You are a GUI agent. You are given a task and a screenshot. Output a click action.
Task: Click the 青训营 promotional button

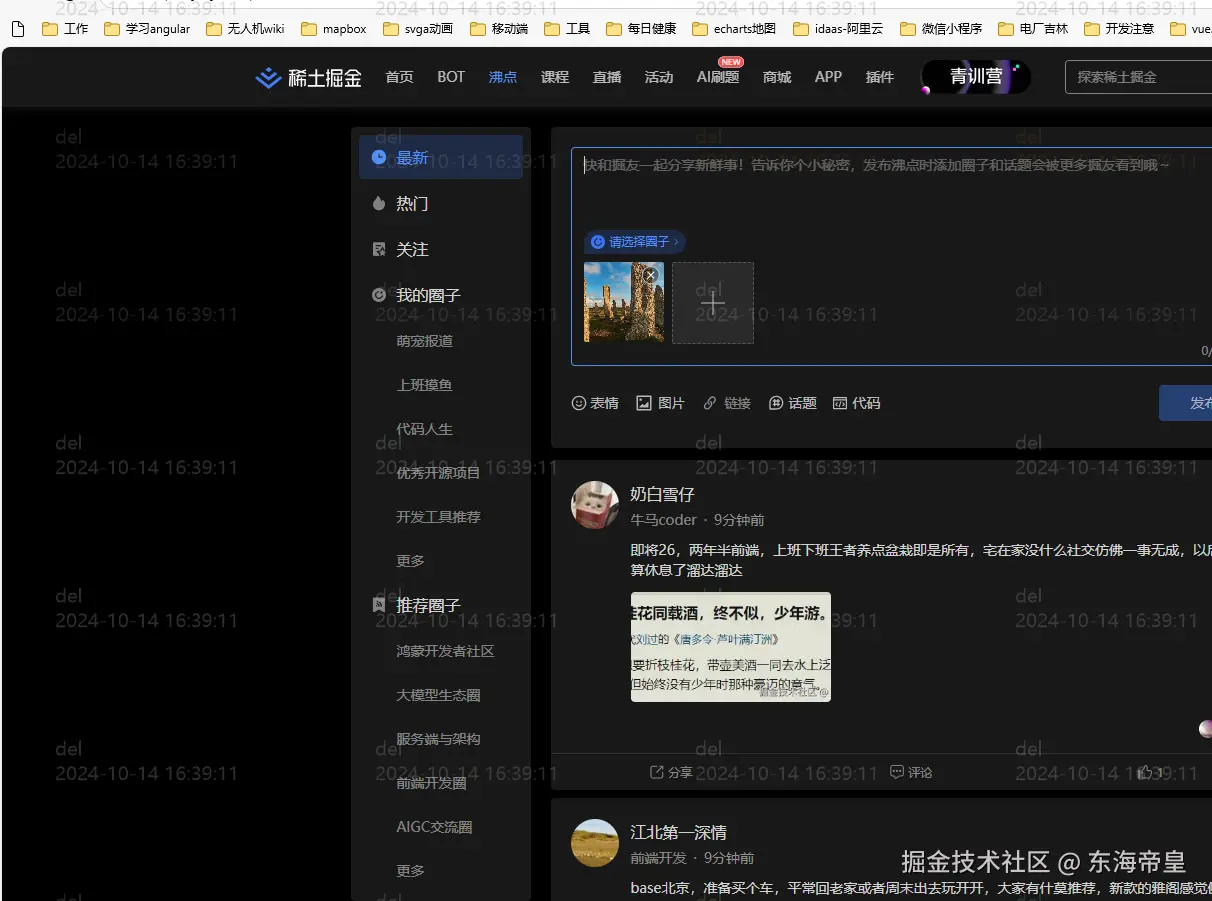tap(972, 76)
